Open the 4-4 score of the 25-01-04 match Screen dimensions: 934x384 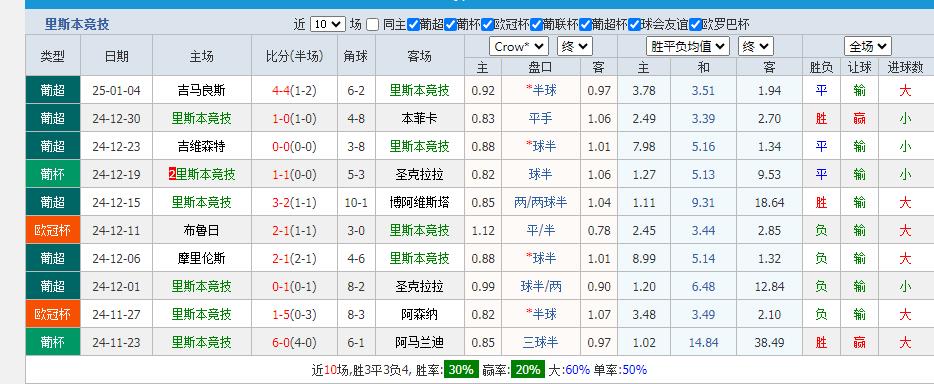pyautogui.click(x=281, y=90)
